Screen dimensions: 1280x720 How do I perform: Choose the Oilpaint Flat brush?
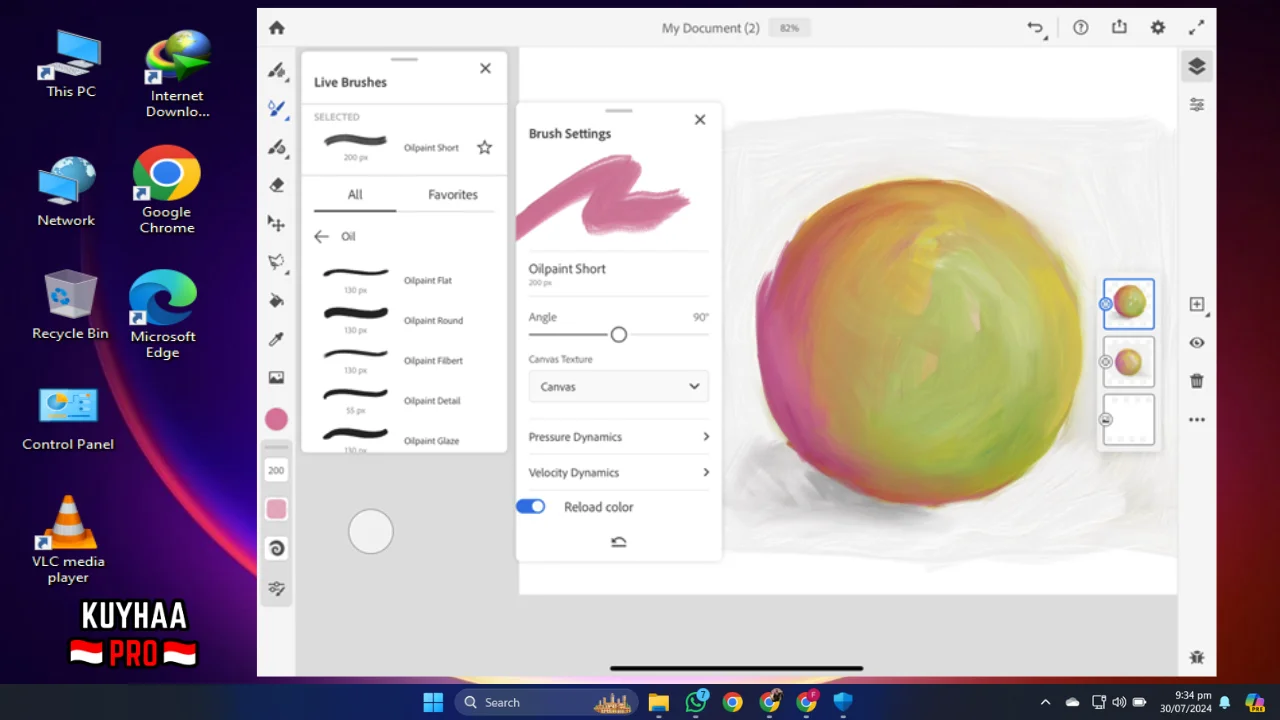(403, 279)
